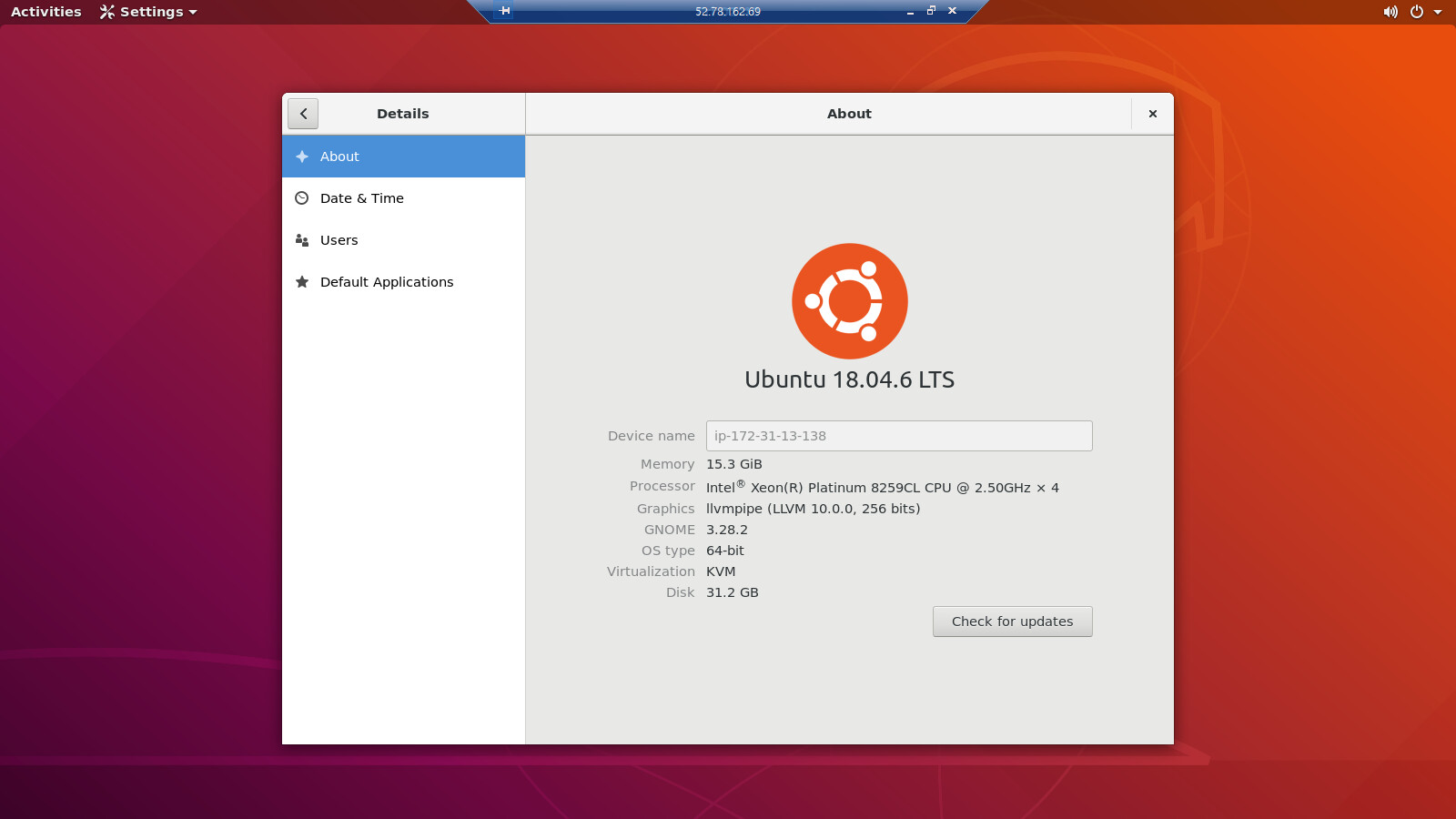Click the Settings wrench icon in top bar
Image resolution: width=1456 pixels, height=819 pixels.
(x=106, y=12)
